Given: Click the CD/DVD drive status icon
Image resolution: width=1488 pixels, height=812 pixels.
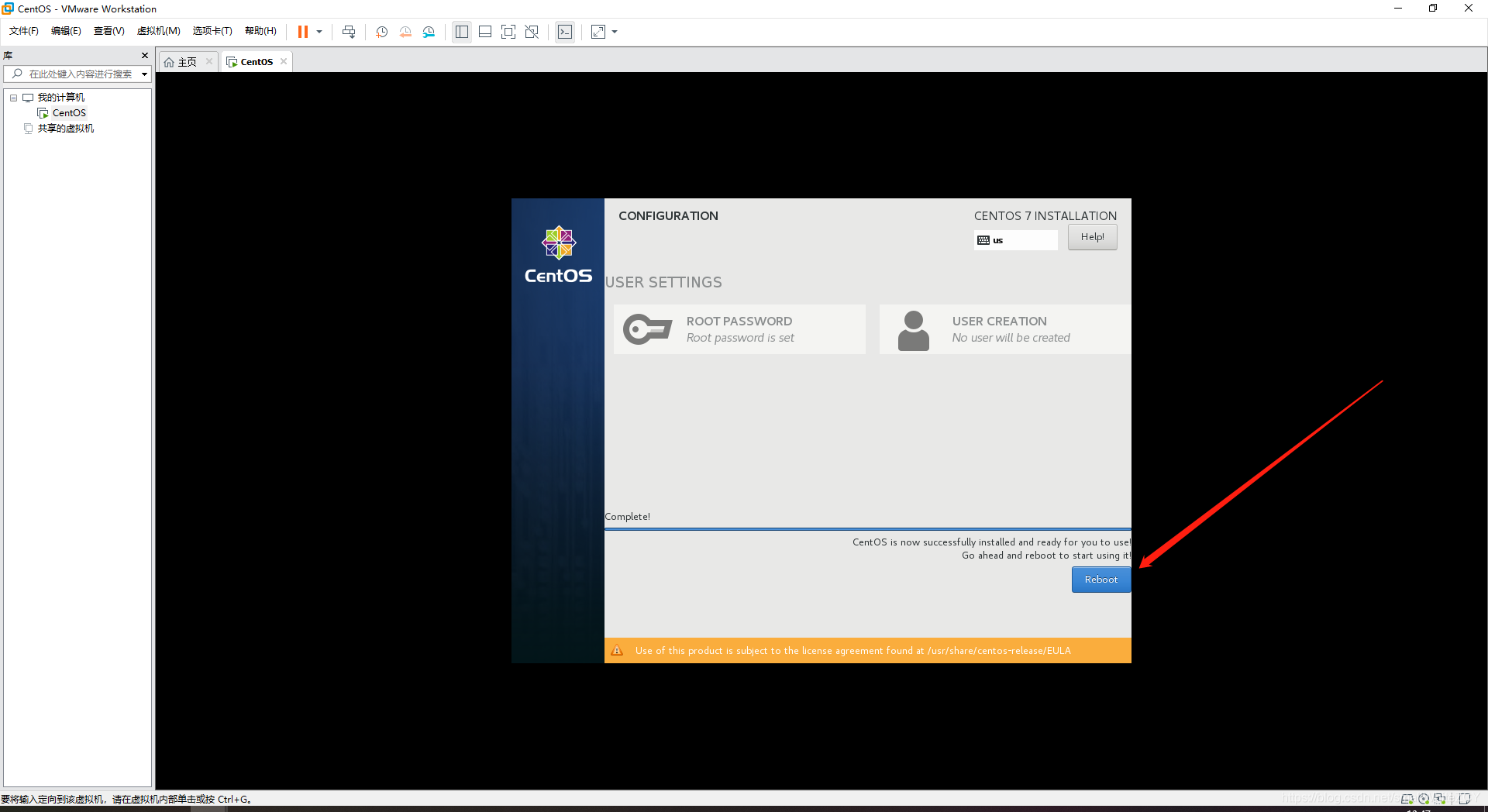Looking at the screenshot, I should click(x=1424, y=799).
